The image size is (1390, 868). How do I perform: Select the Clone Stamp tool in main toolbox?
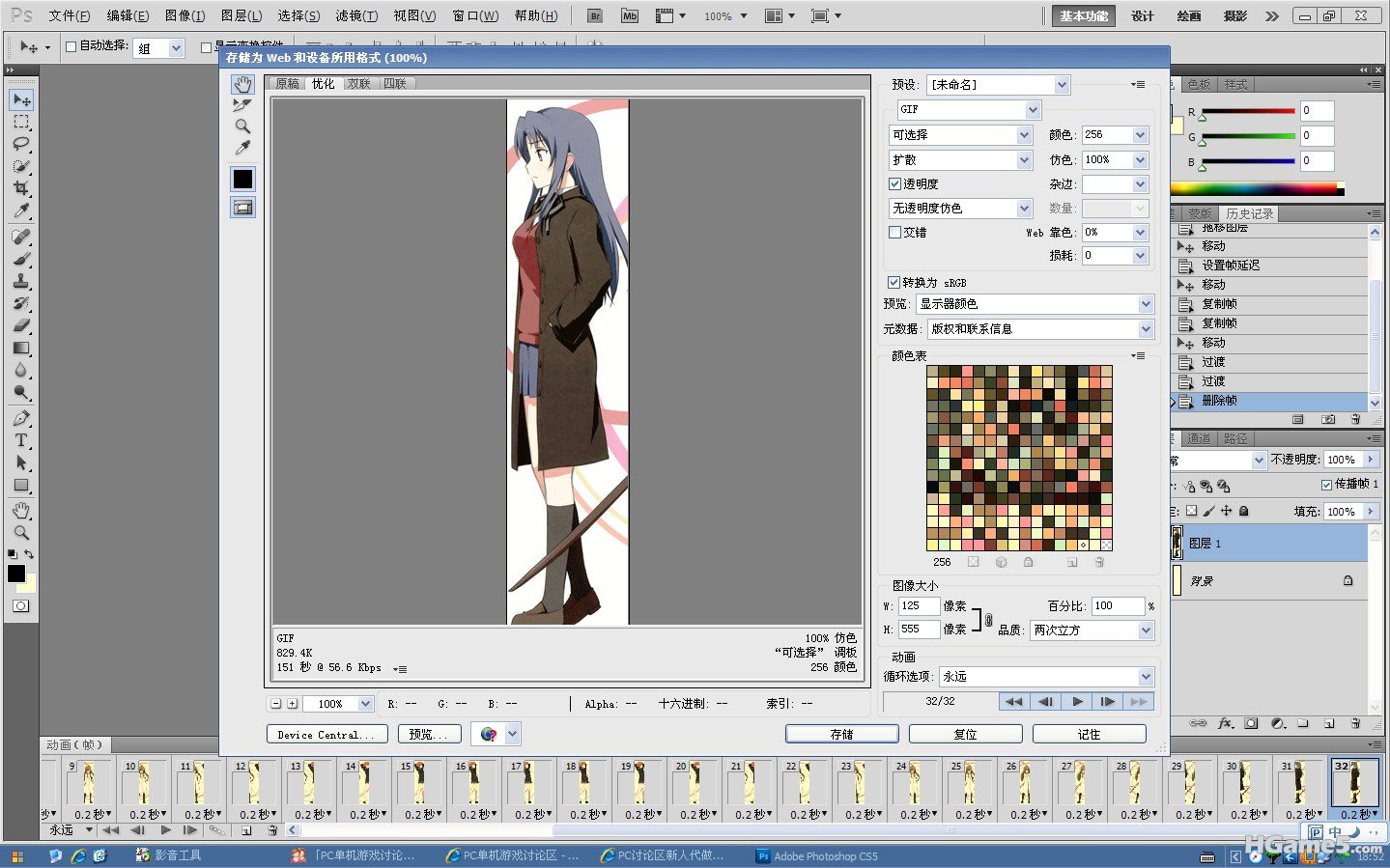coord(21,281)
